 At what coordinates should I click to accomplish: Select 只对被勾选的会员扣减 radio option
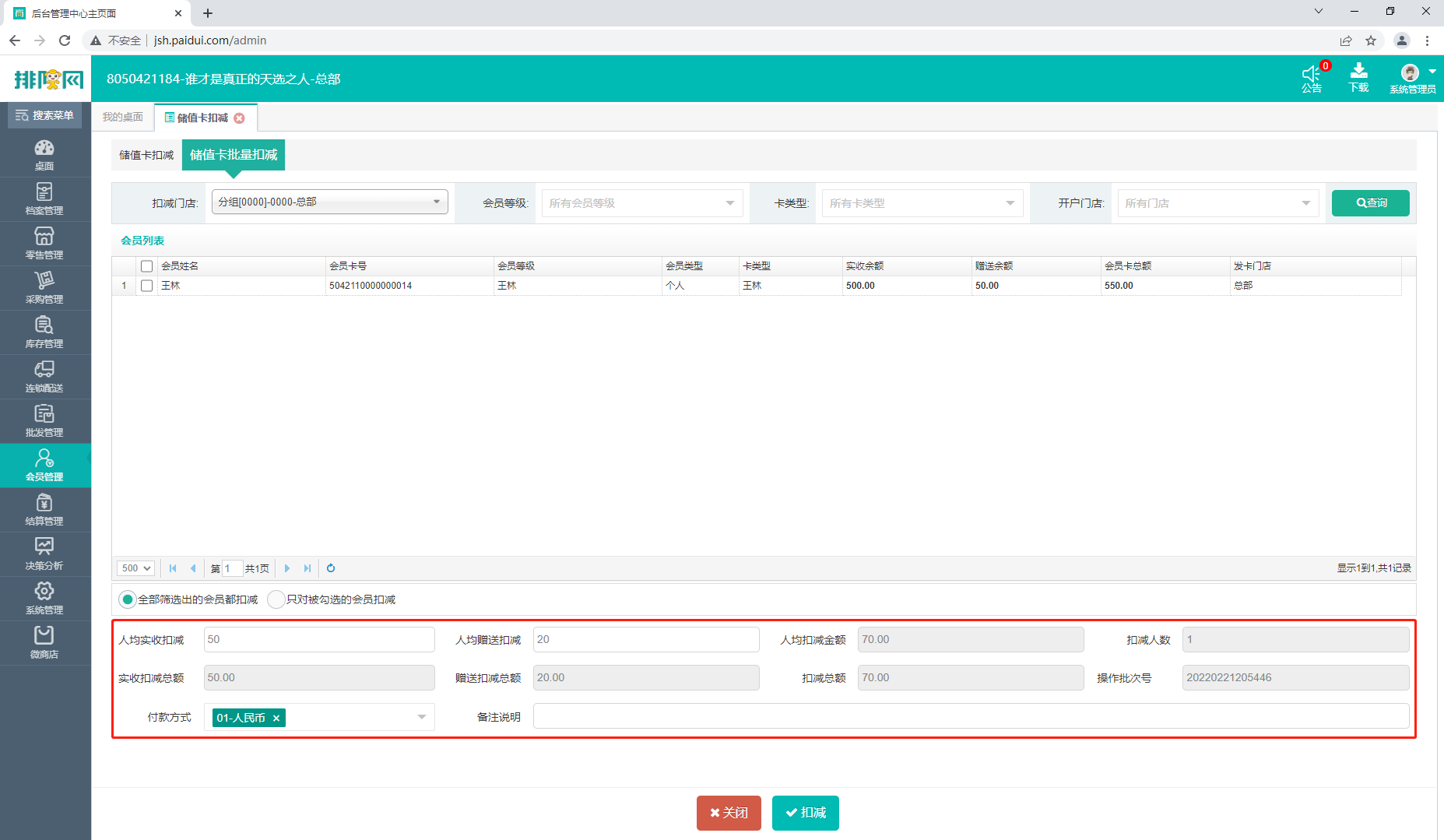276,599
